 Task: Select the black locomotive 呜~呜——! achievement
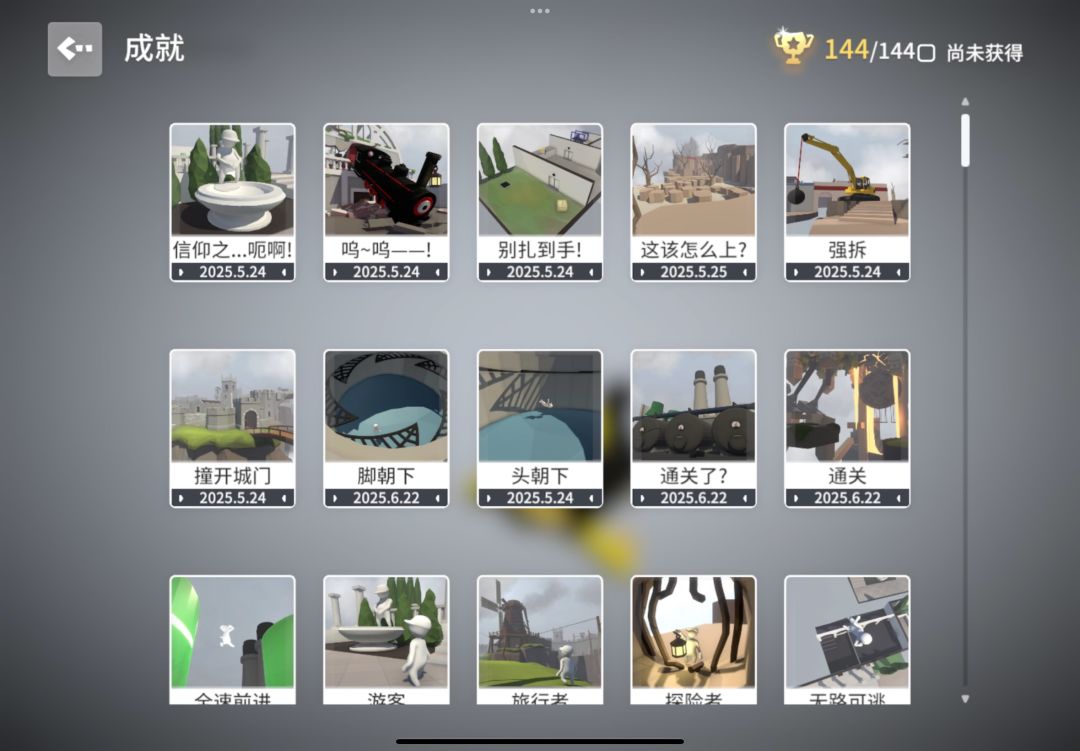coord(386,202)
